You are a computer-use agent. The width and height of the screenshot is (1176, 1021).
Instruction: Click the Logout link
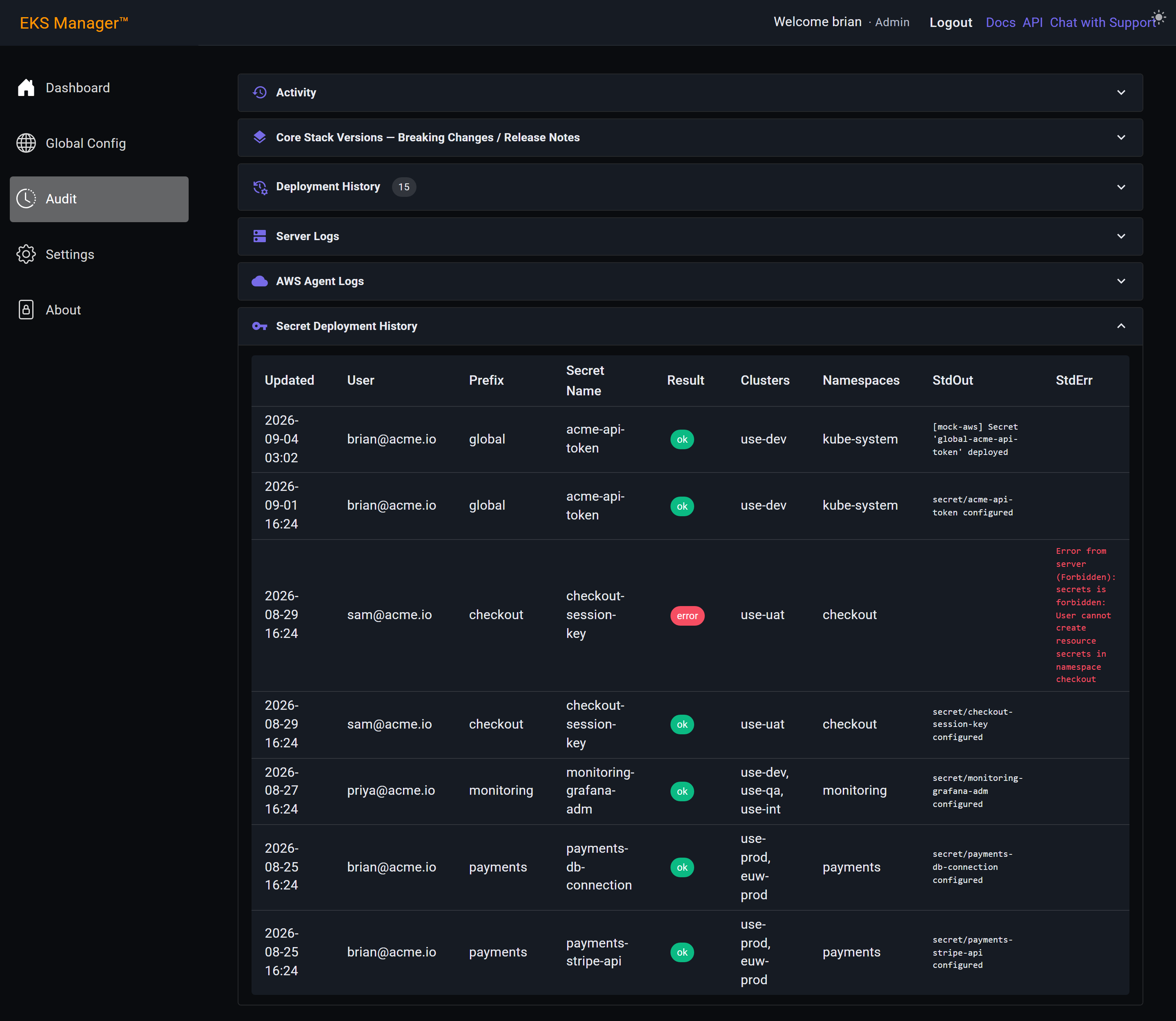(x=950, y=22)
